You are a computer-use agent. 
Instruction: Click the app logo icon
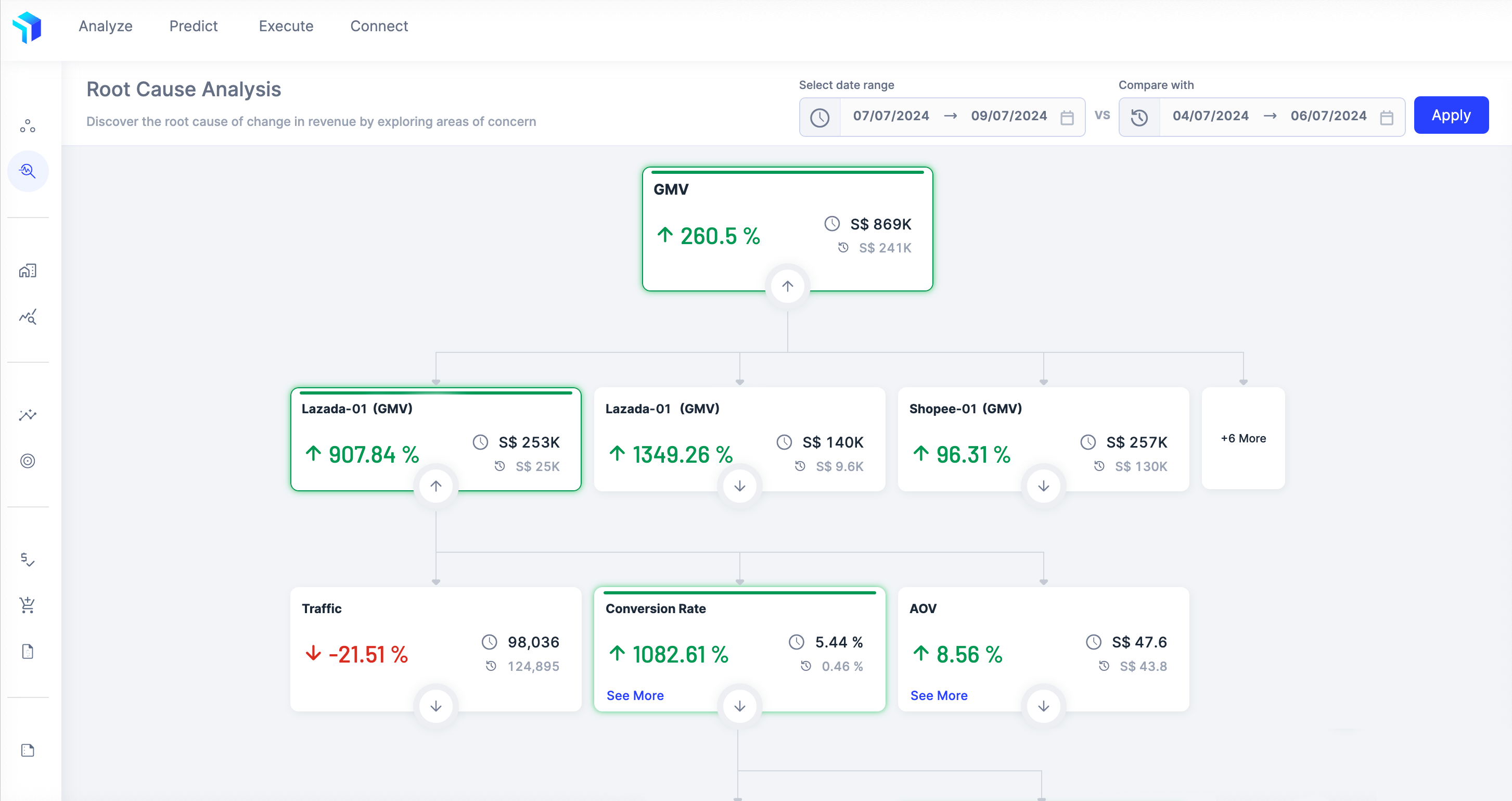(x=27, y=27)
